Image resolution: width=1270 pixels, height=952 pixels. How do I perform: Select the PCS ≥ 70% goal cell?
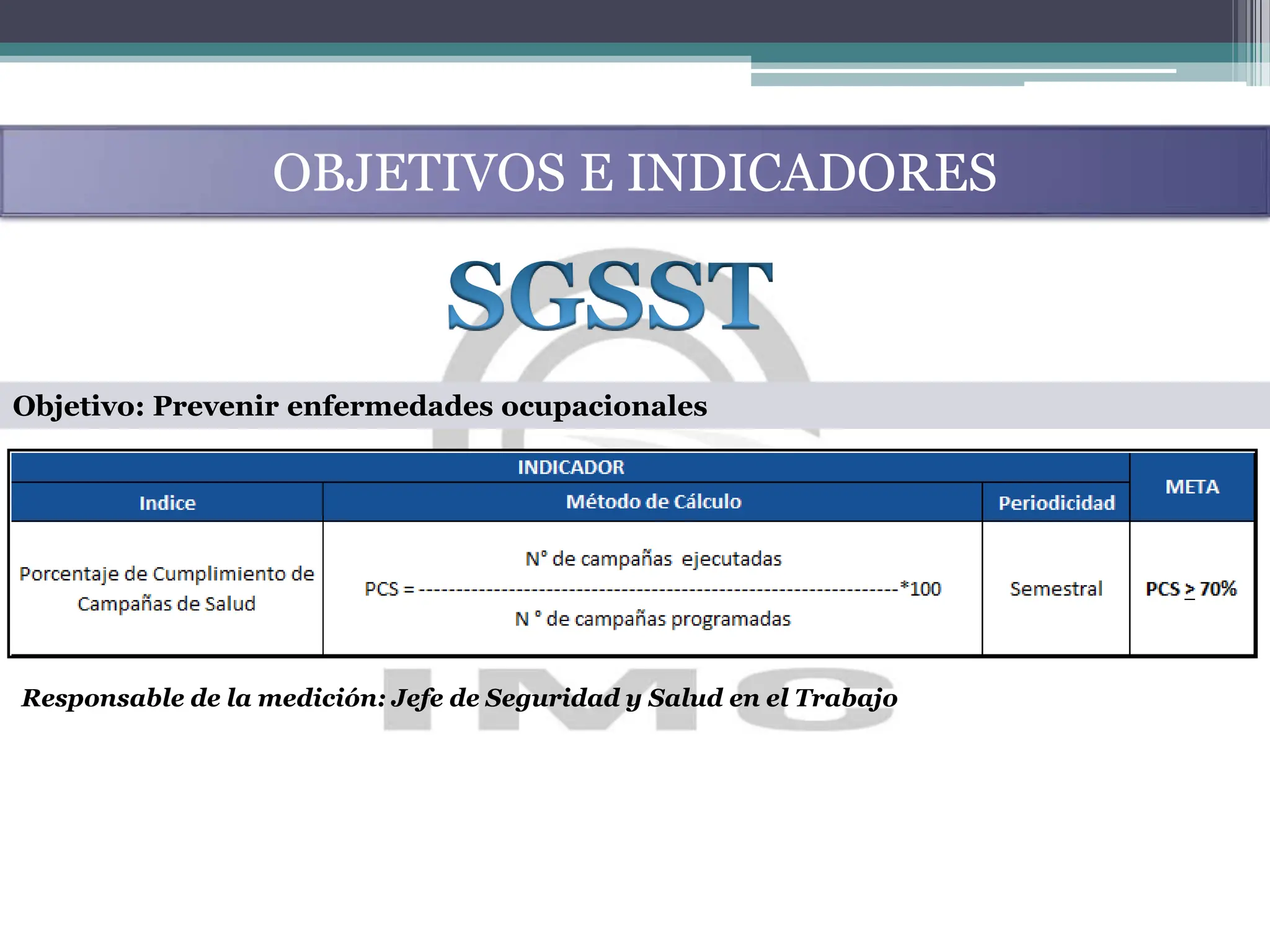(1191, 589)
